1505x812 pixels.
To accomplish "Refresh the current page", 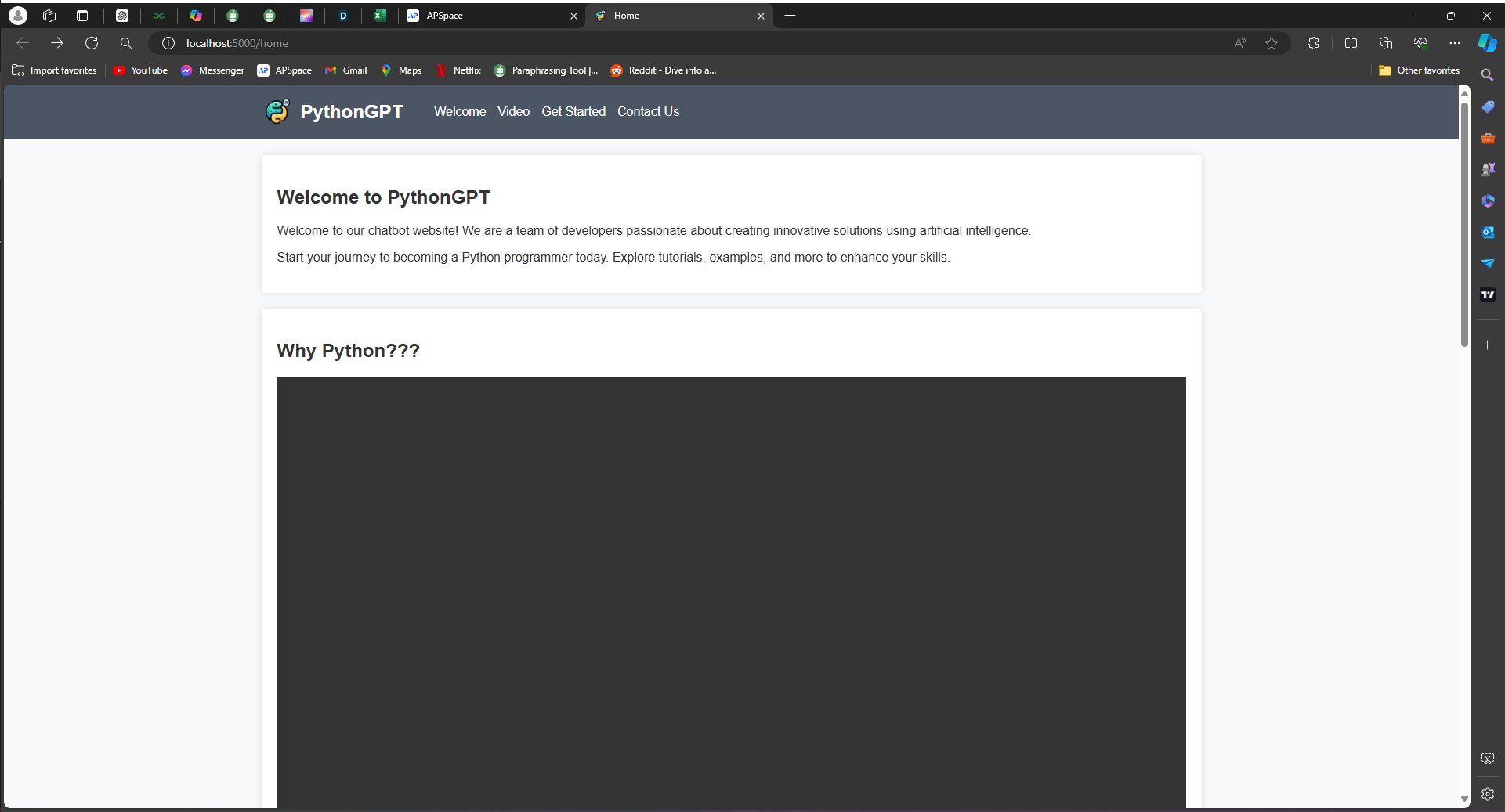I will point(92,43).
